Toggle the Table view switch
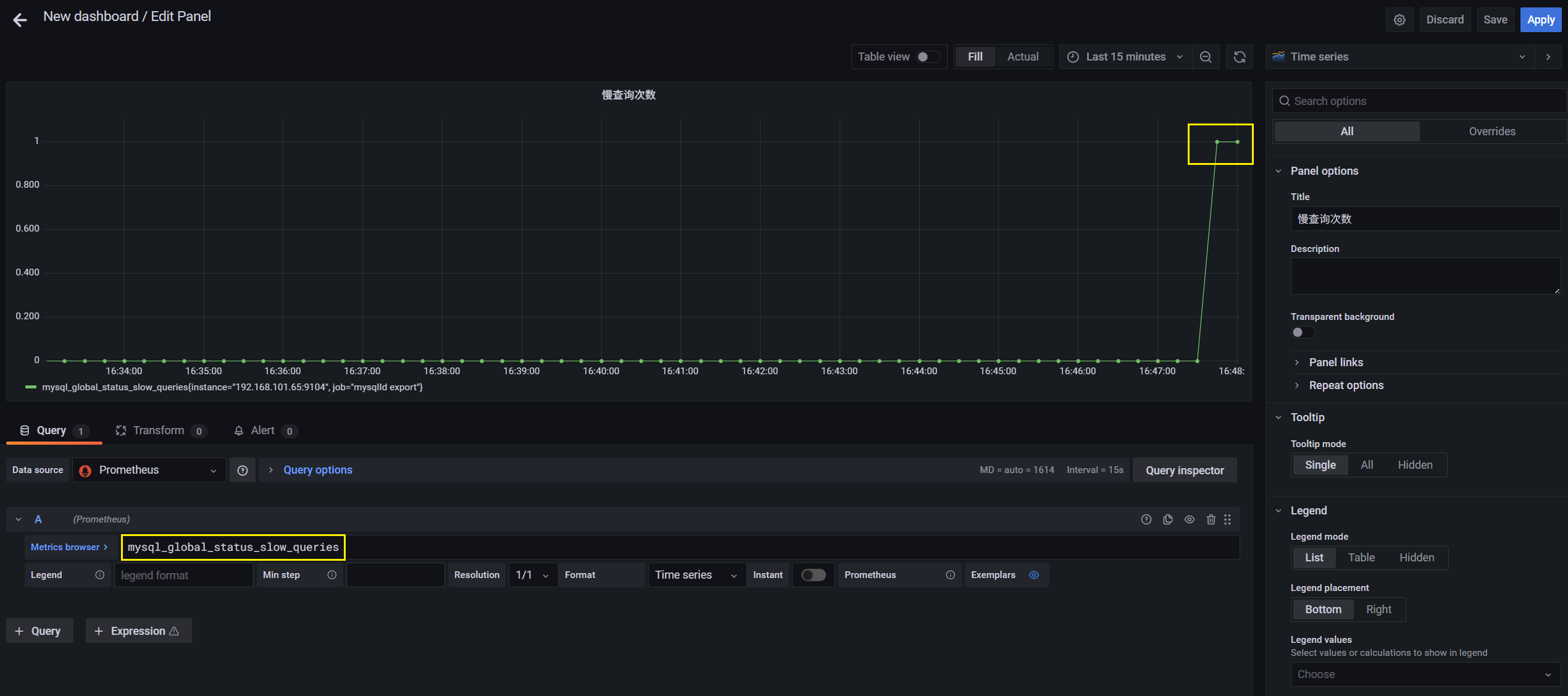1568x696 pixels. 928,57
